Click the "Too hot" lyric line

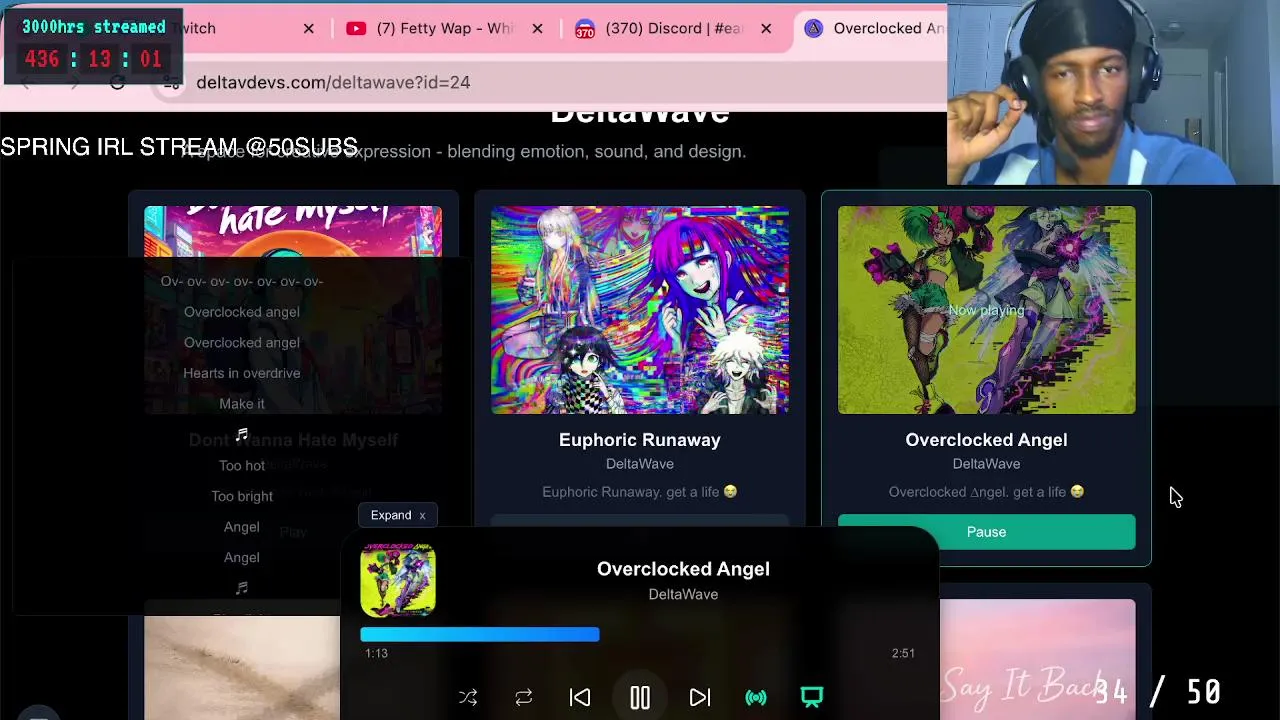(x=242, y=465)
